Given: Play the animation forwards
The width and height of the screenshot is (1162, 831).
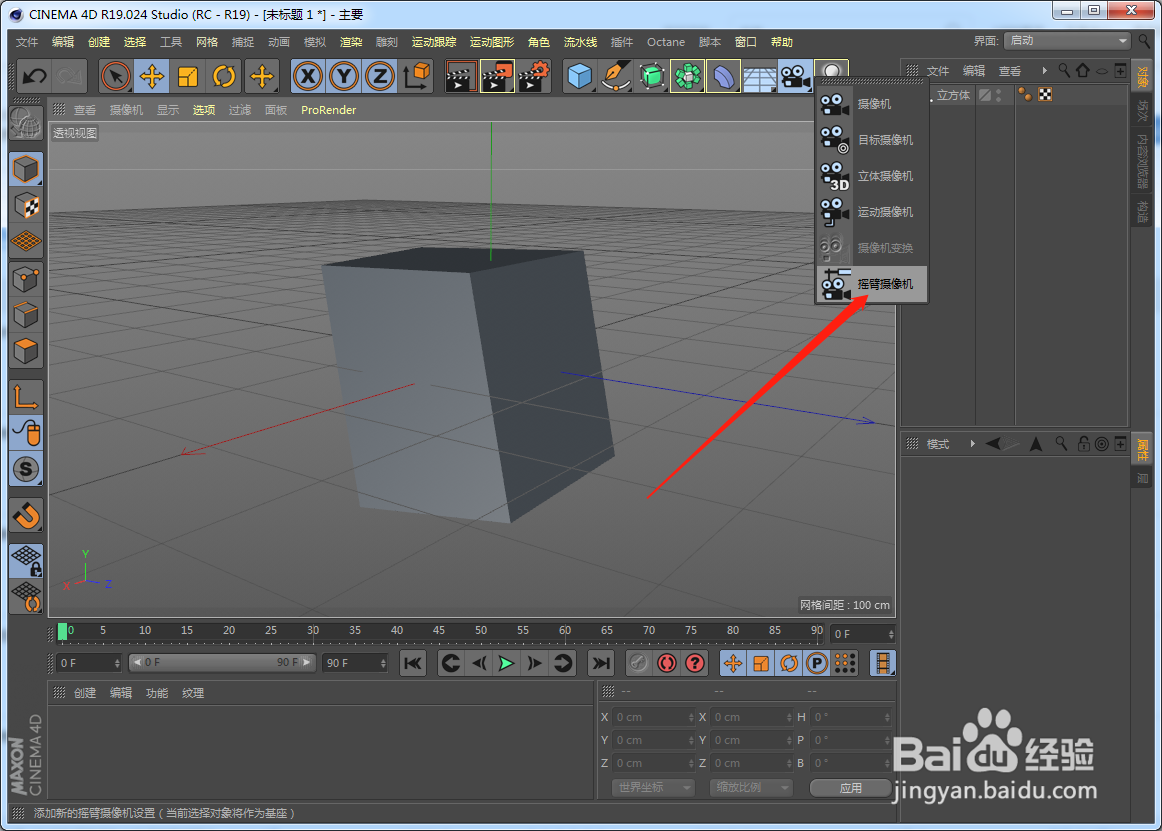Looking at the screenshot, I should [506, 663].
